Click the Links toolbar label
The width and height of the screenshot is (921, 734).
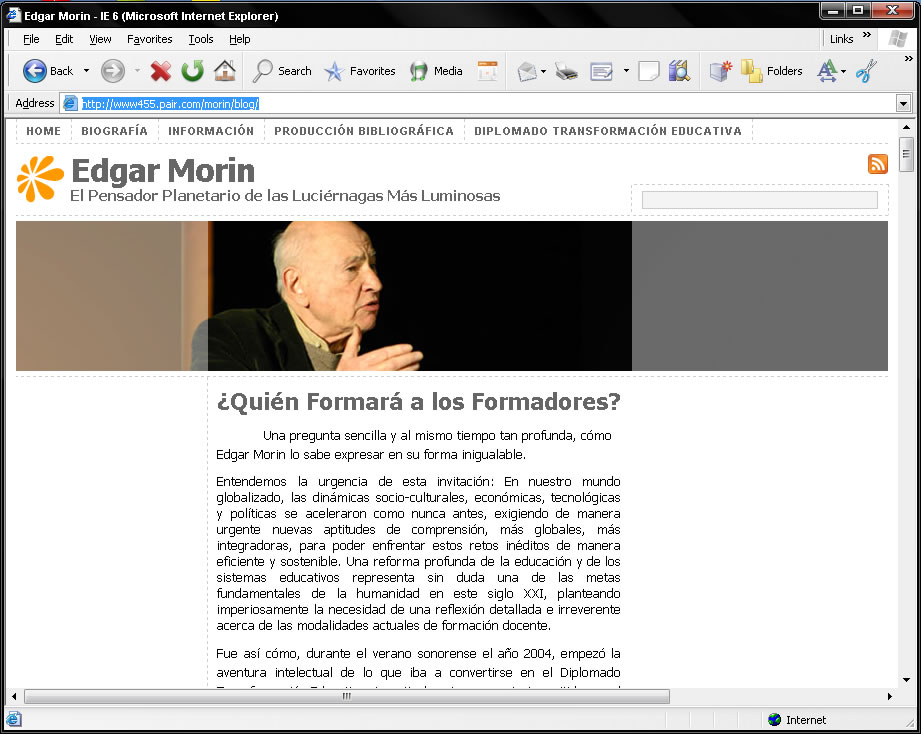[841, 39]
